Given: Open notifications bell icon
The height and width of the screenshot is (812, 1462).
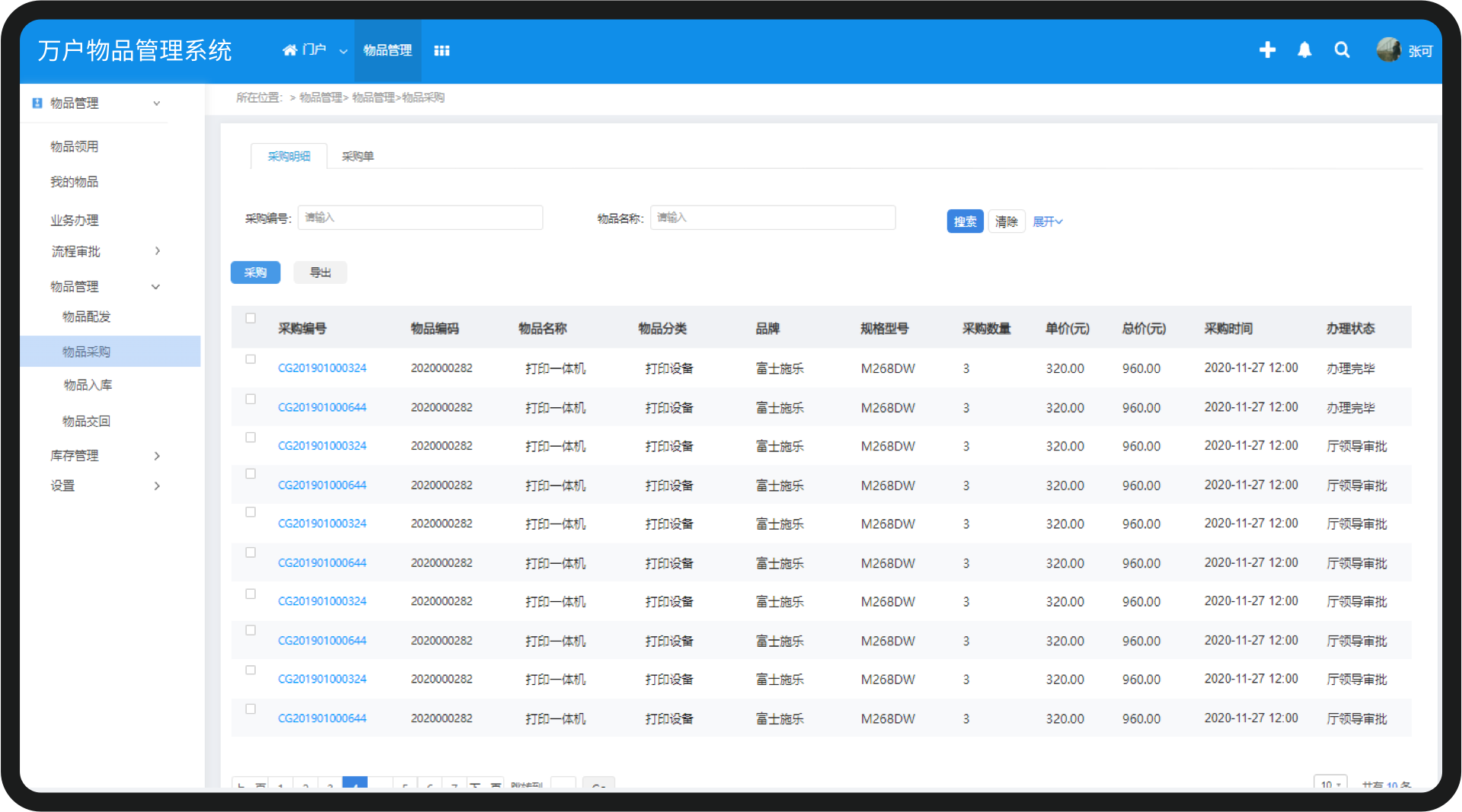Looking at the screenshot, I should (1304, 50).
